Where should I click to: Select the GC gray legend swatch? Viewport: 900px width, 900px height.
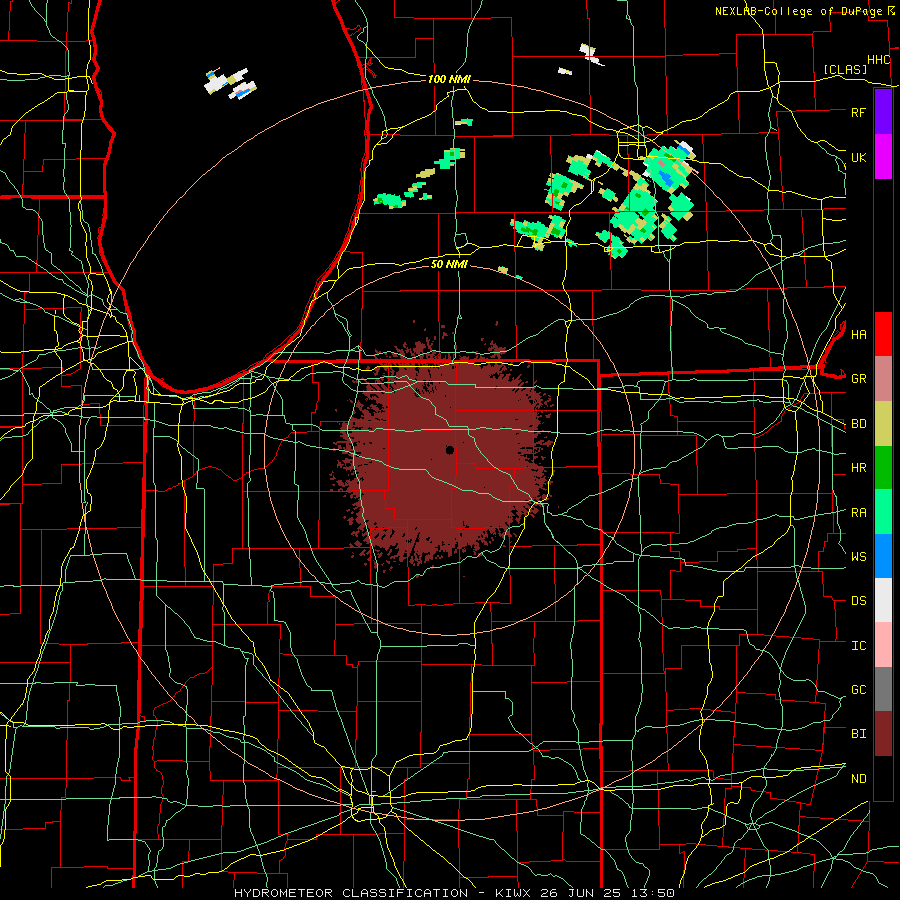[x=883, y=689]
